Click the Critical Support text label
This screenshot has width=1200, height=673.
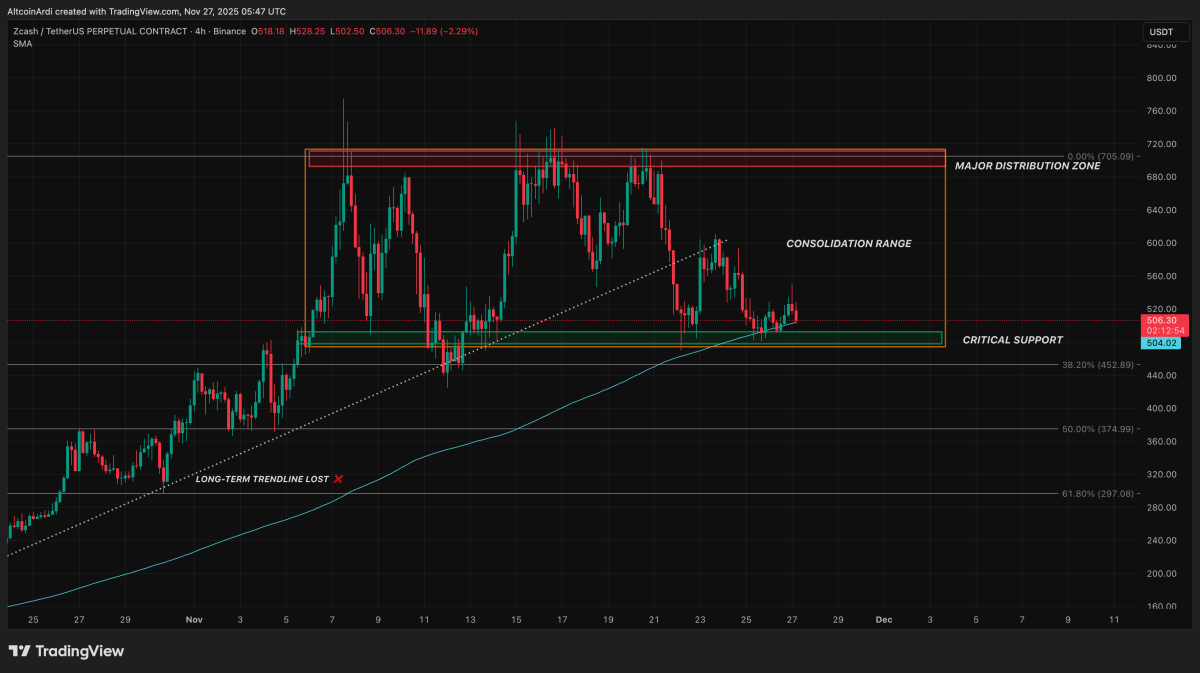[x=1012, y=340]
